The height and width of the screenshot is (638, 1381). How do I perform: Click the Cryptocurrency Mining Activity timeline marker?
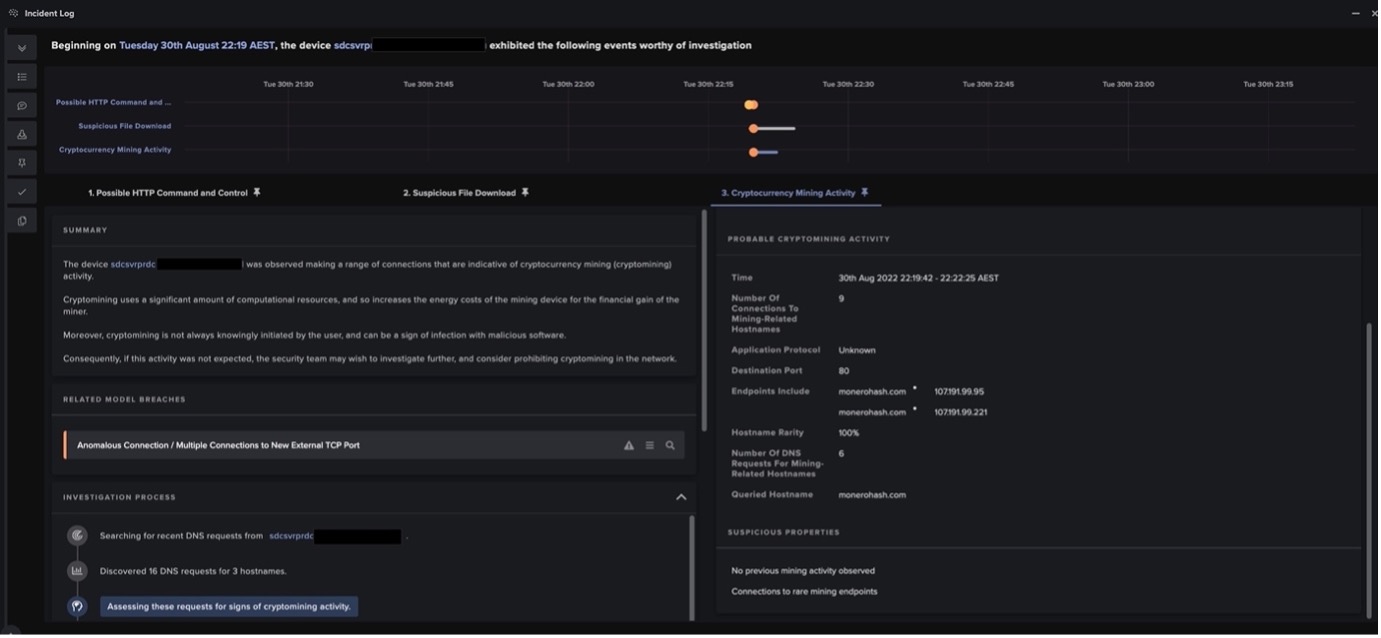click(x=753, y=152)
